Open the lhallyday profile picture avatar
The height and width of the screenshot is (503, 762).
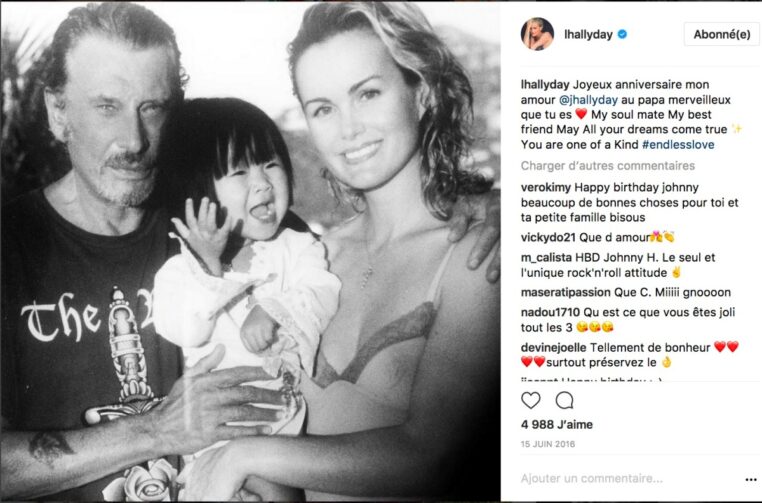537,34
